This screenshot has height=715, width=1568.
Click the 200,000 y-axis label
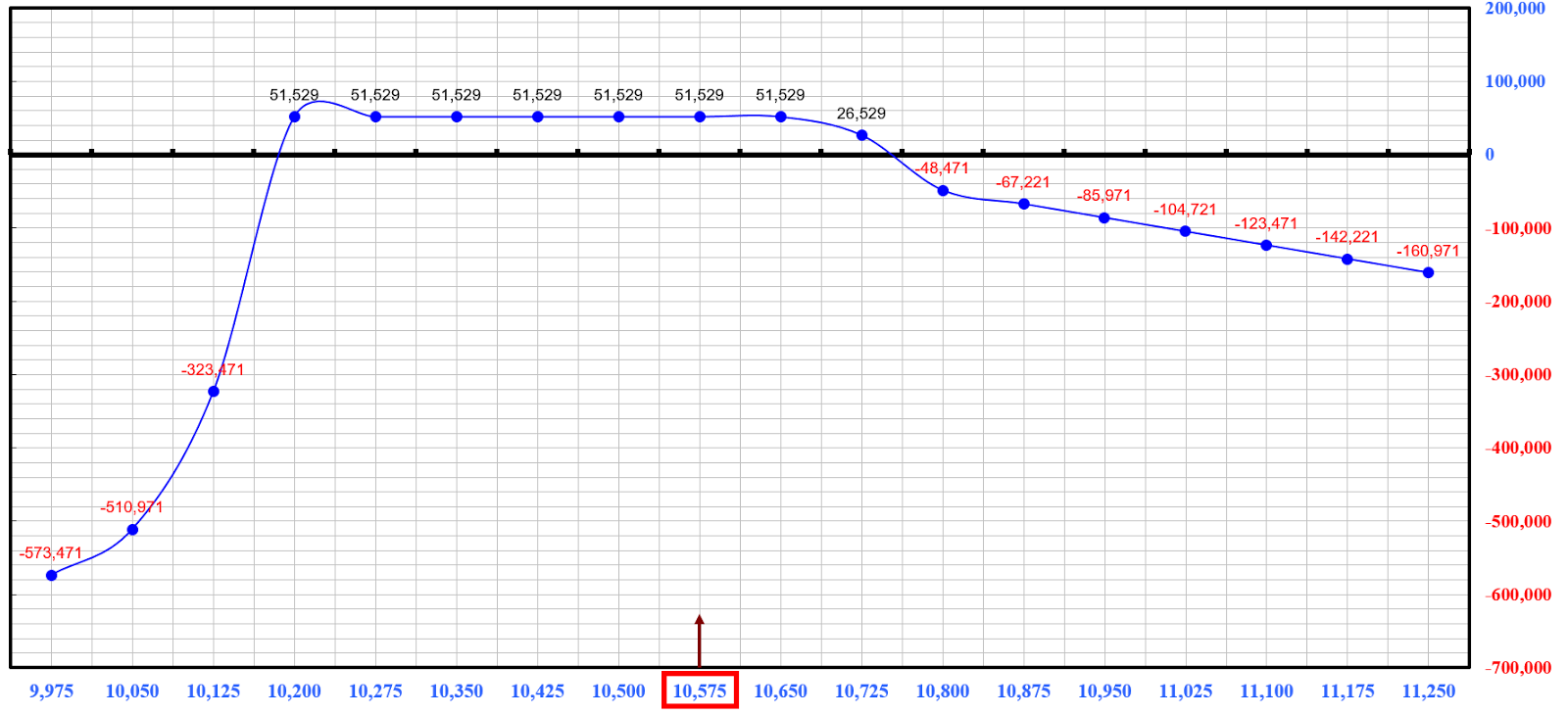click(1515, 8)
